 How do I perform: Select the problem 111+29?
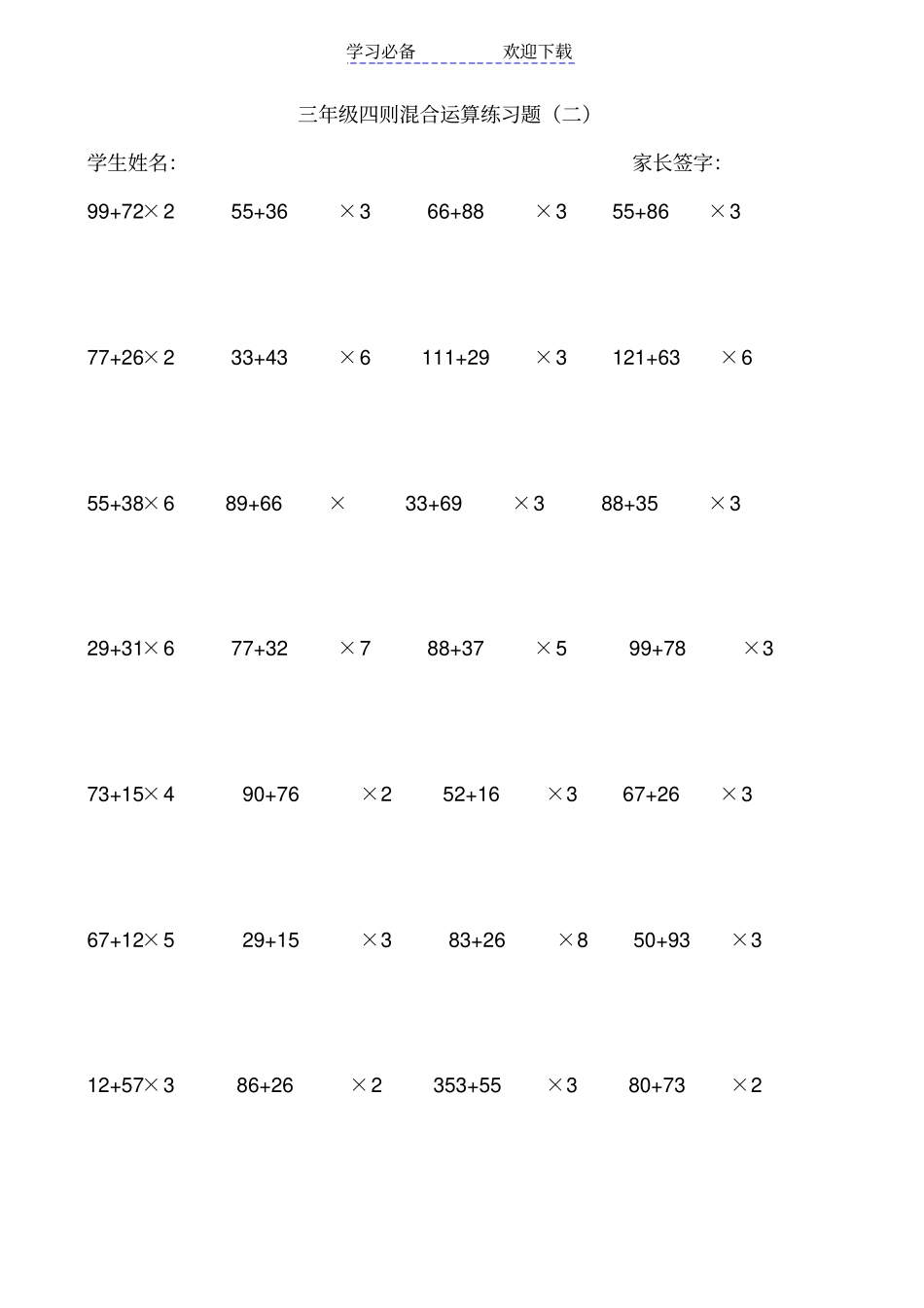(455, 358)
